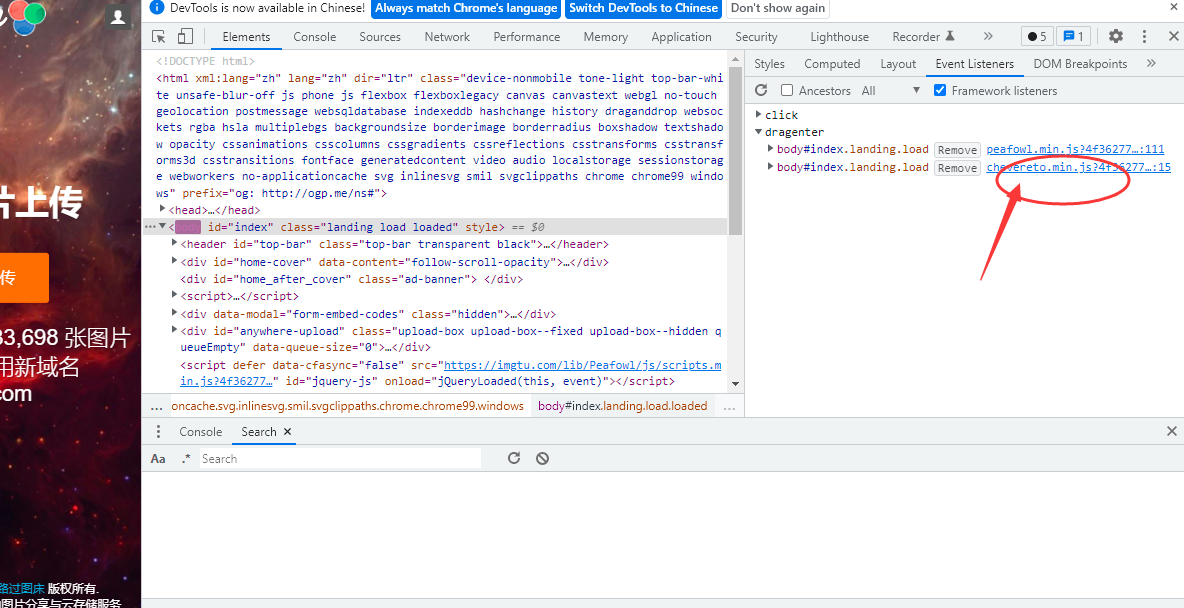Clear the search results
This screenshot has width=1184, height=608.
[542, 458]
